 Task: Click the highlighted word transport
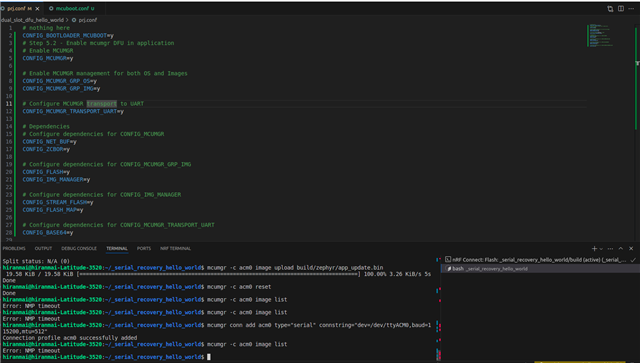click(102, 104)
